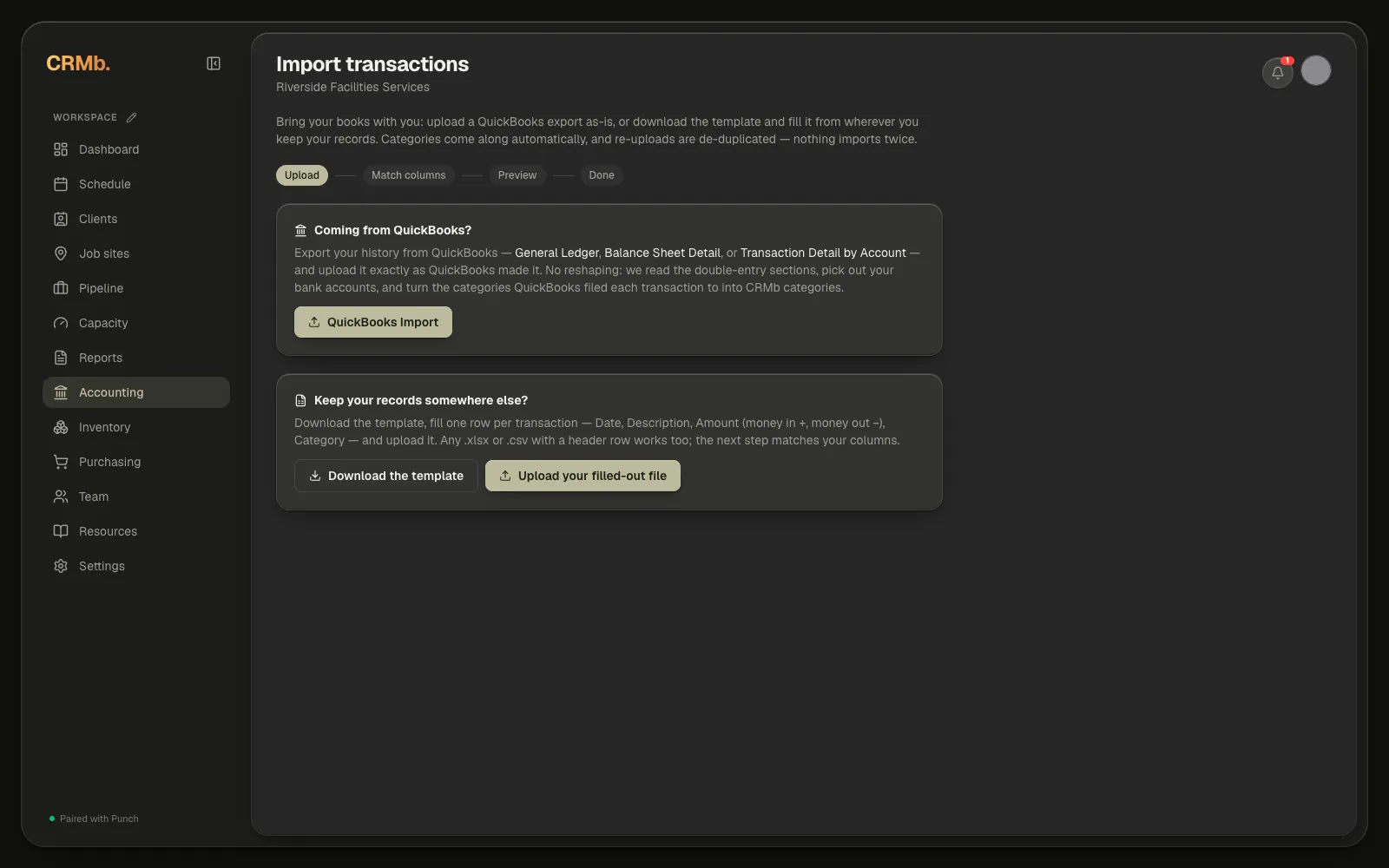Screen dimensions: 1389x868
Task: Click the Paired with Punch status
Action: (94, 819)
